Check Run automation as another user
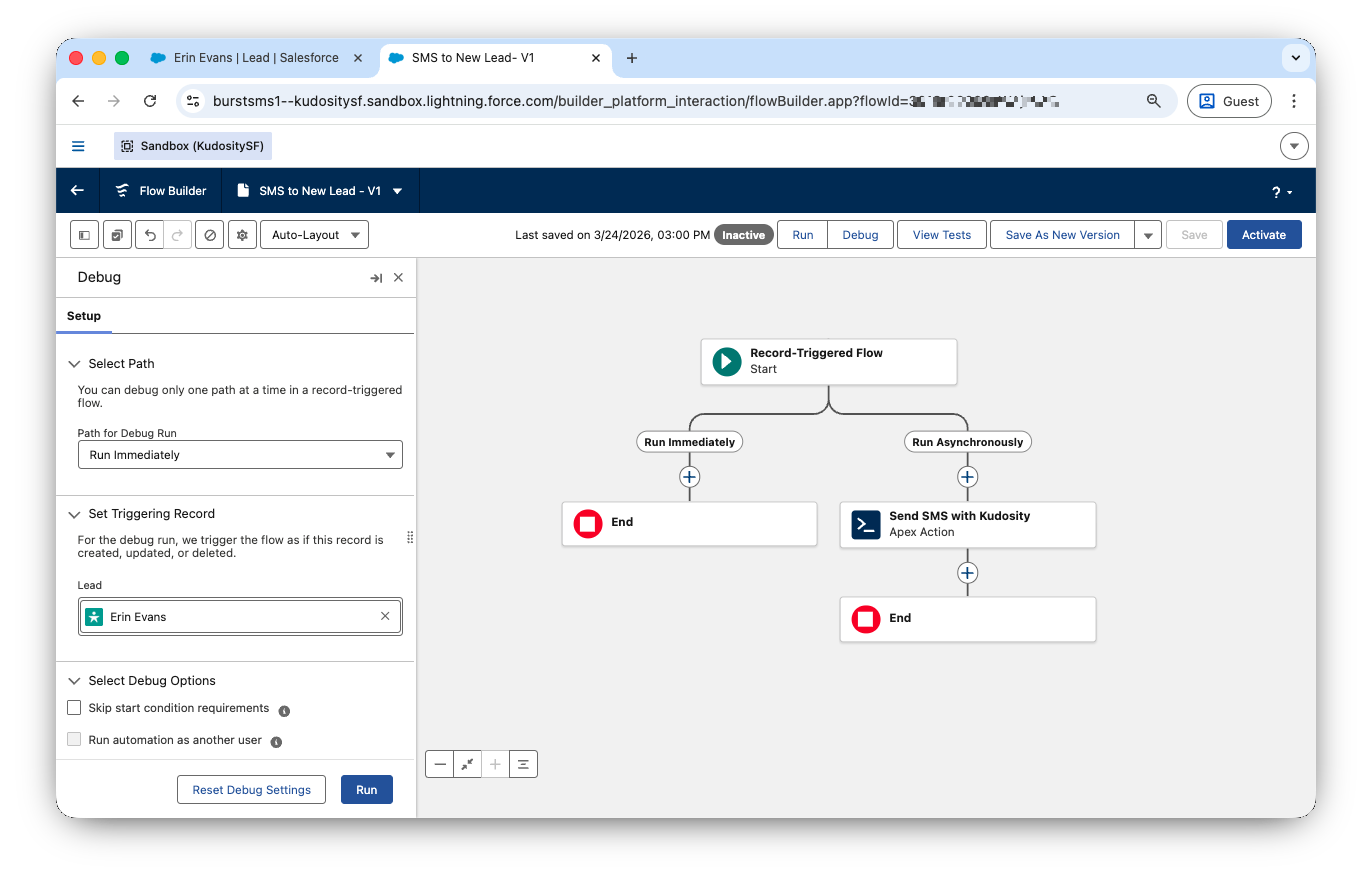 [x=74, y=740]
